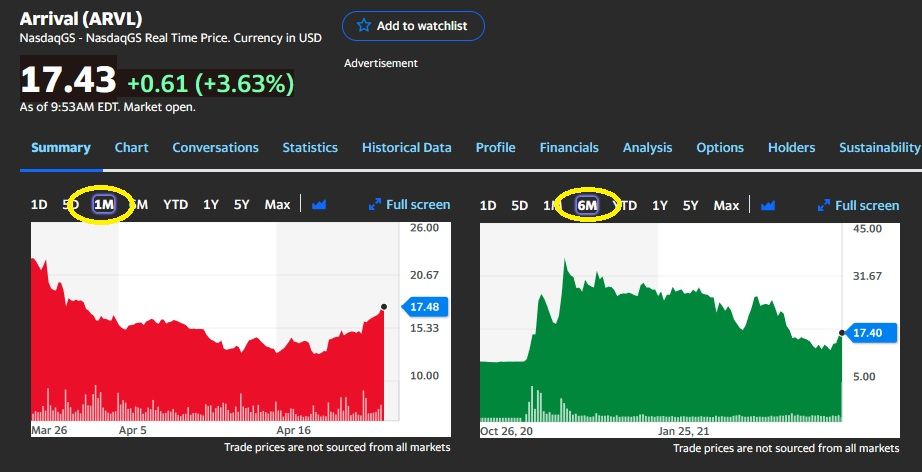The width and height of the screenshot is (922, 472).
Task: View the Historical Data tab
Action: 407,148
